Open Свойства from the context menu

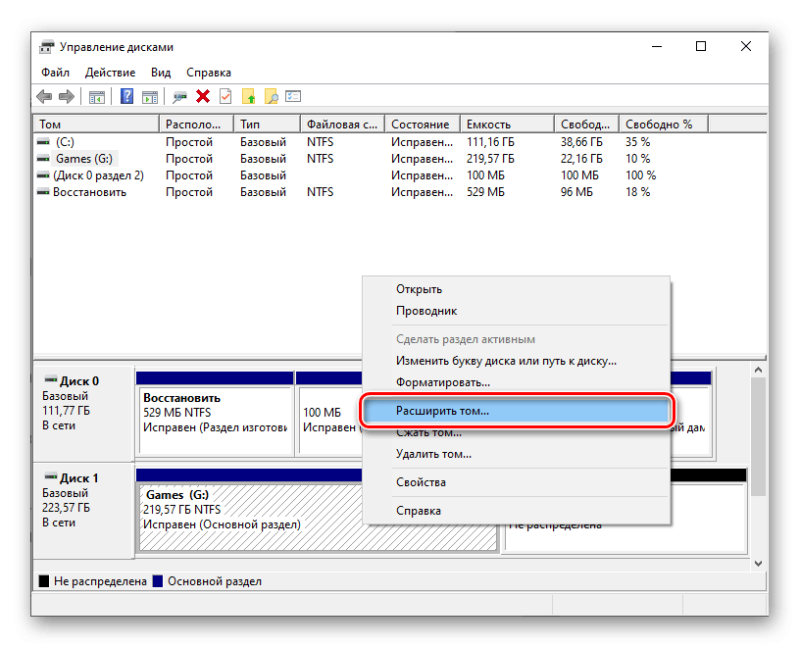point(516,482)
